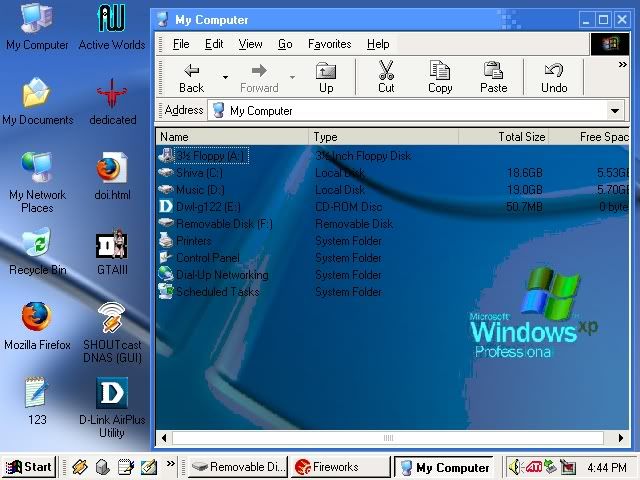
Task: Open the Edit menu
Action: pos(214,44)
